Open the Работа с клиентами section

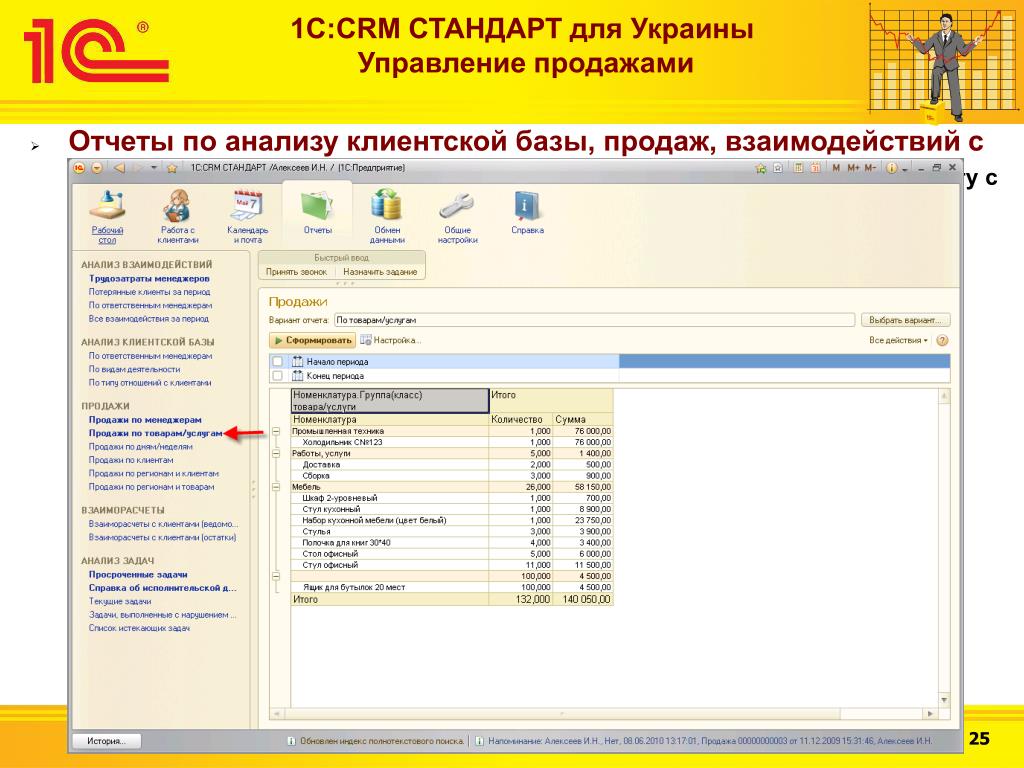tap(178, 216)
